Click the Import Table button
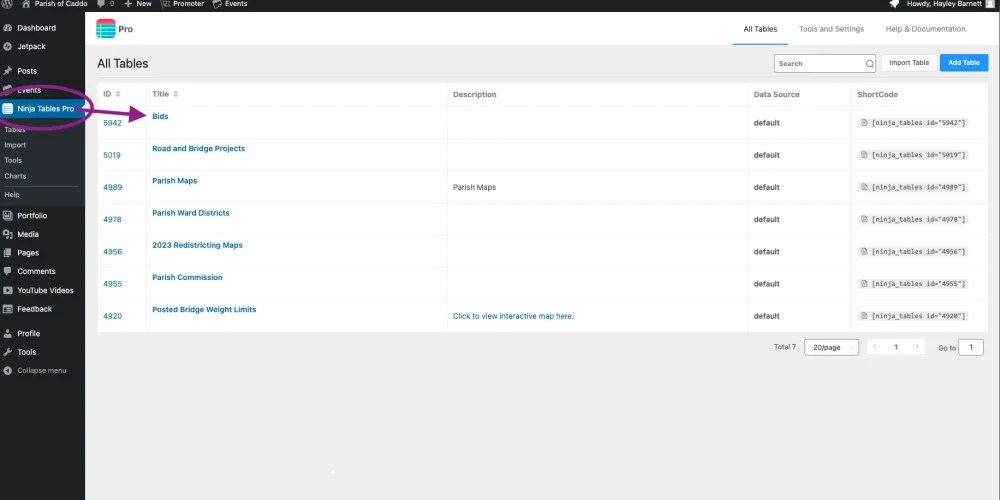 tap(908, 63)
